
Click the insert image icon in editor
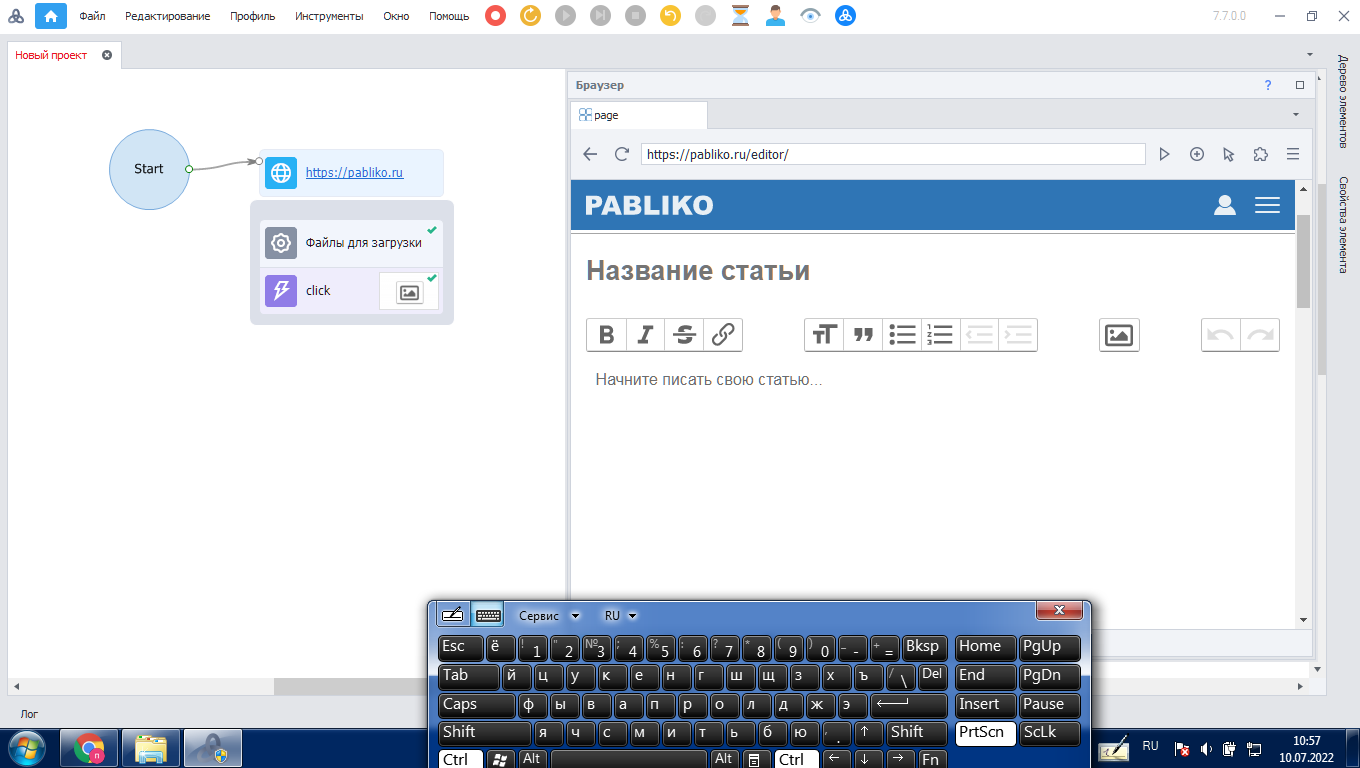1119,335
